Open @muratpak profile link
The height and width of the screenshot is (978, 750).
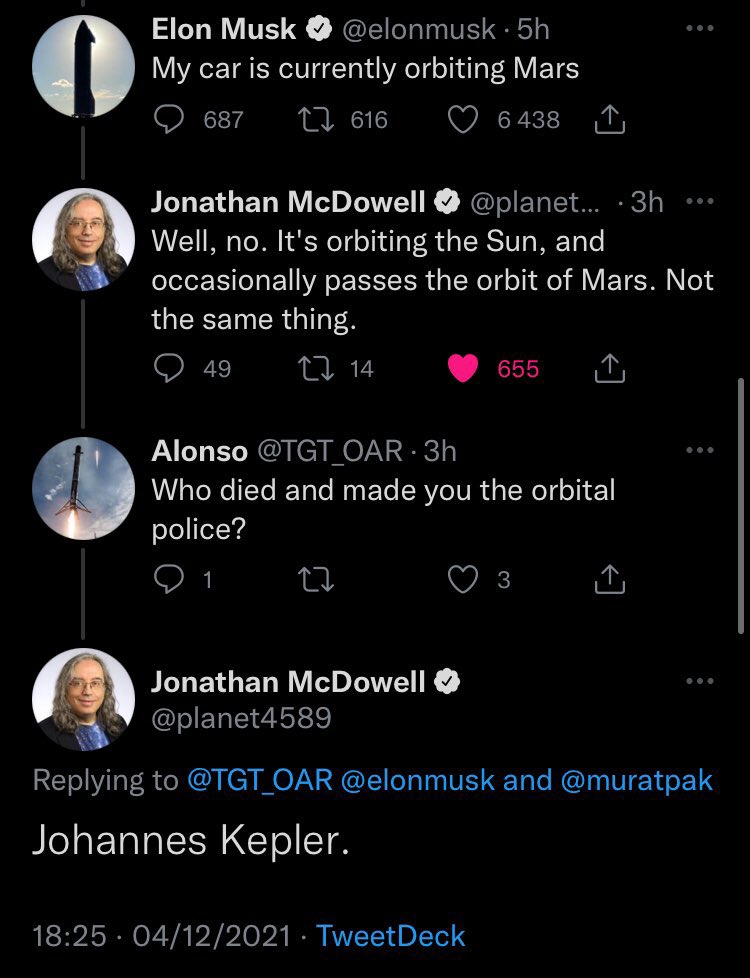636,780
